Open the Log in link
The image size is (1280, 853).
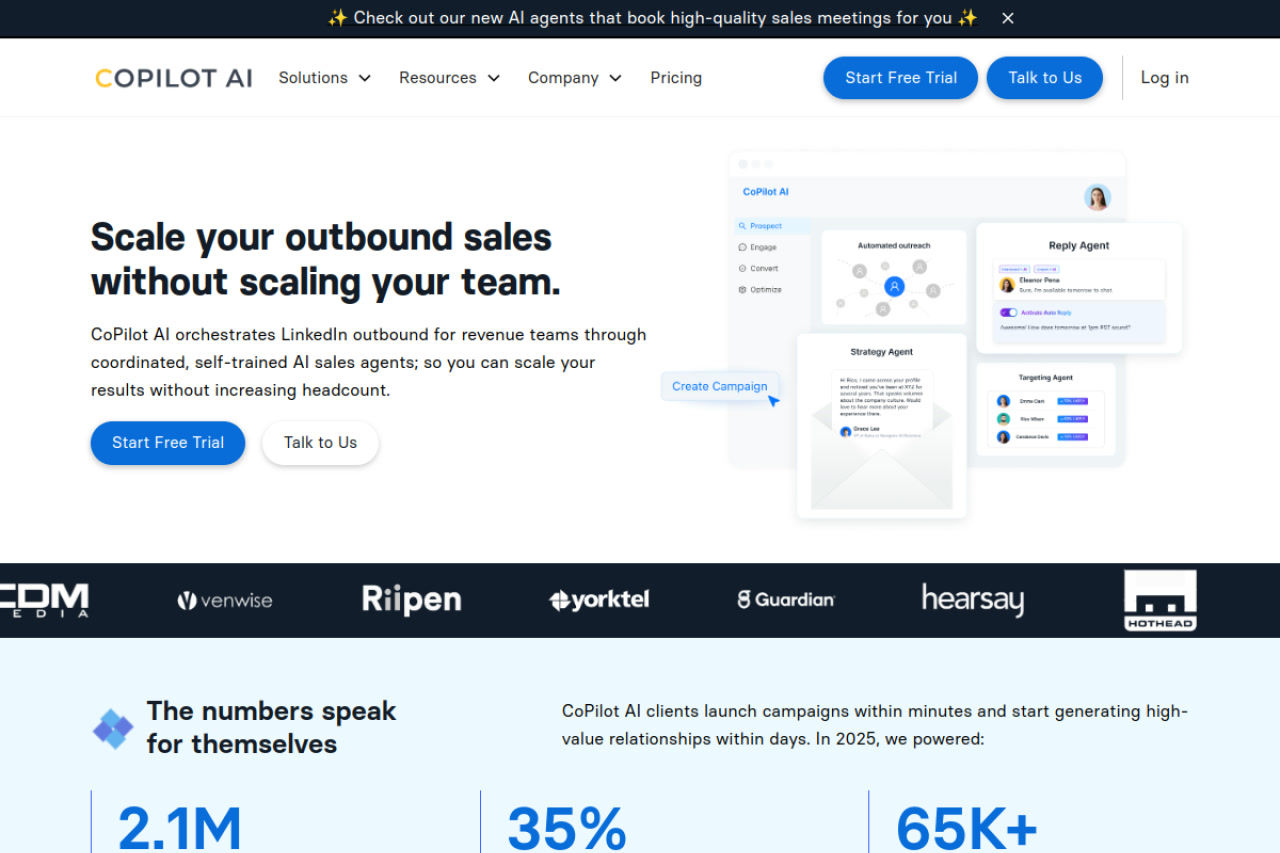pos(1165,78)
